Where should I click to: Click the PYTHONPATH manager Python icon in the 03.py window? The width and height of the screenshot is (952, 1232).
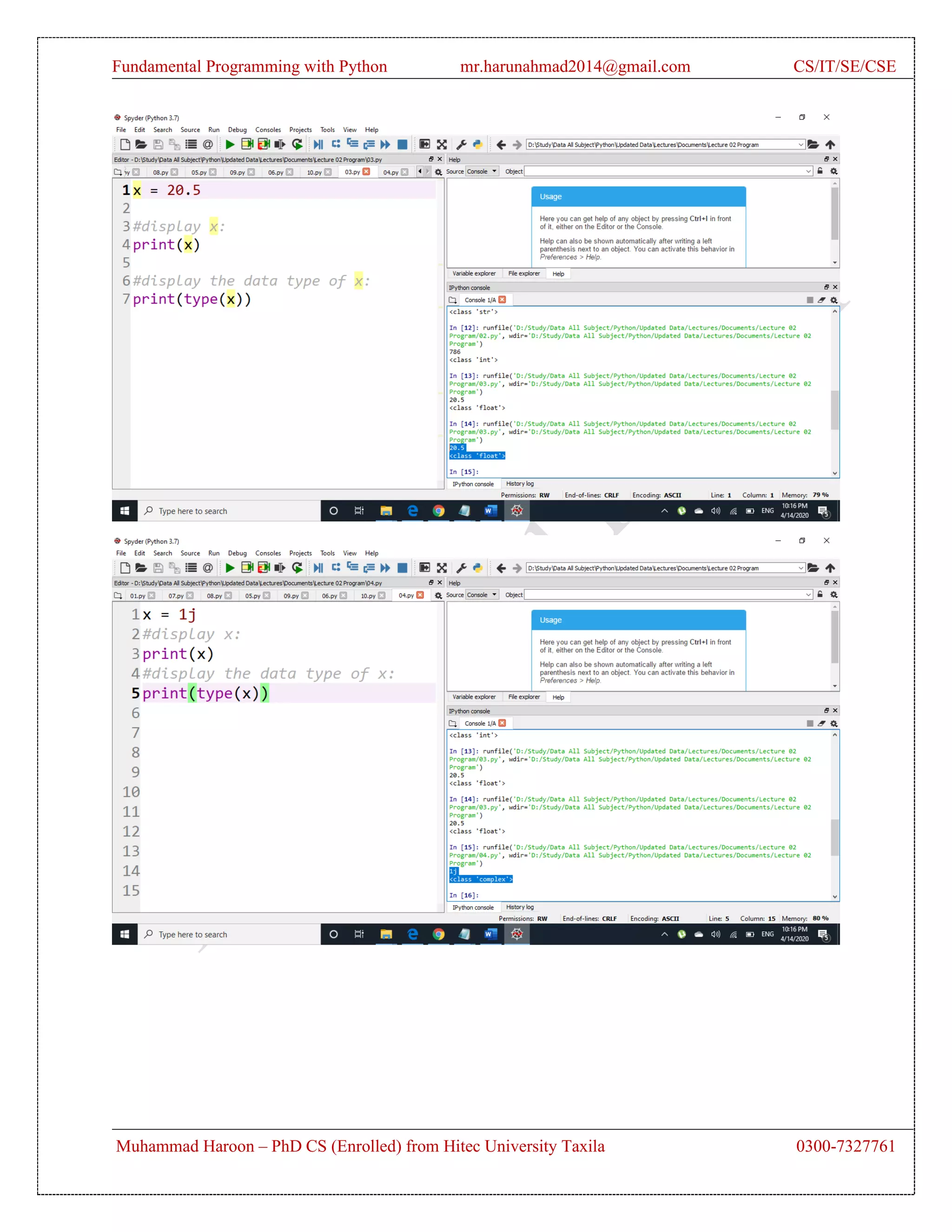(x=477, y=145)
